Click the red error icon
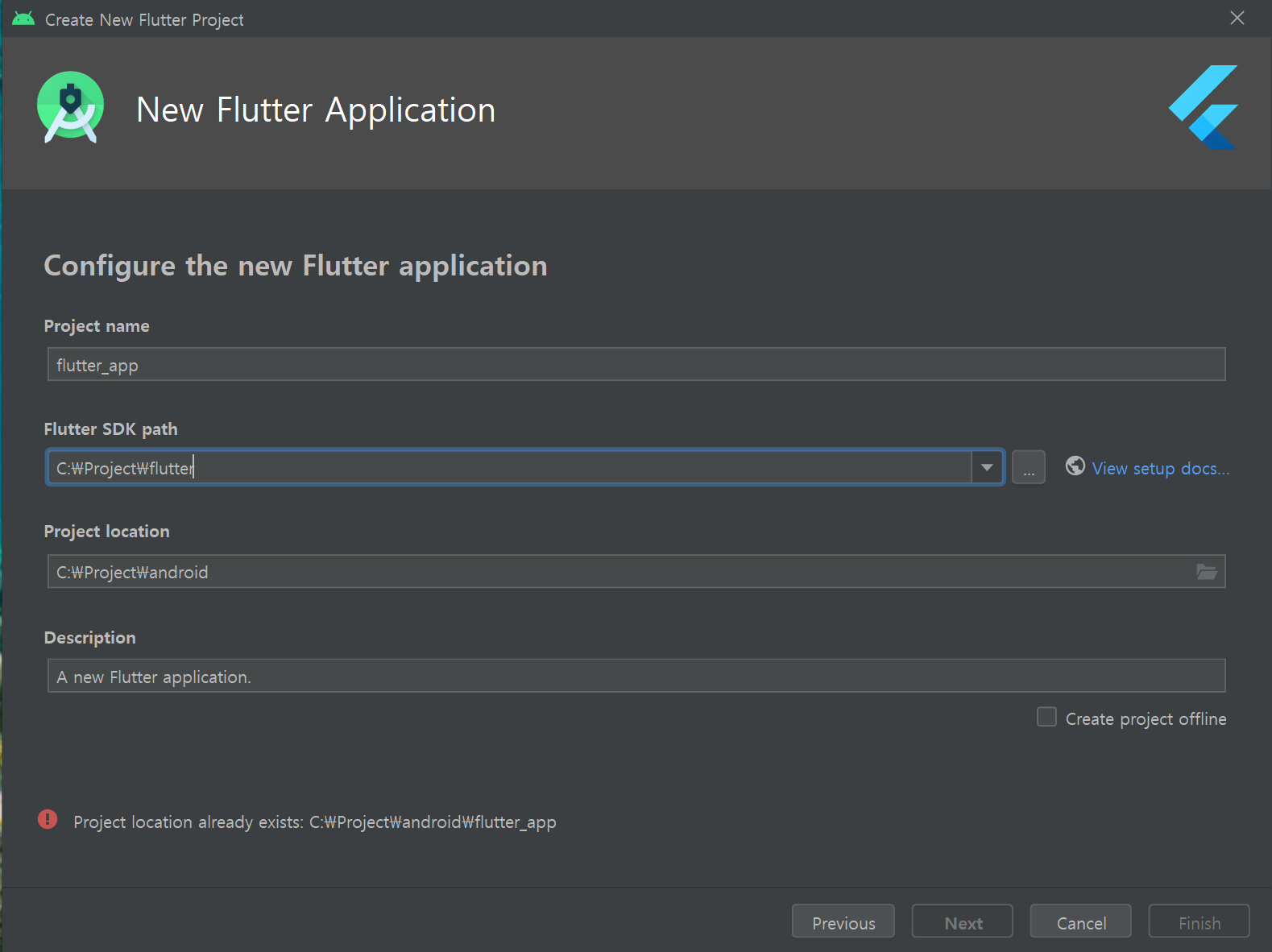1272x952 pixels. tap(48, 820)
